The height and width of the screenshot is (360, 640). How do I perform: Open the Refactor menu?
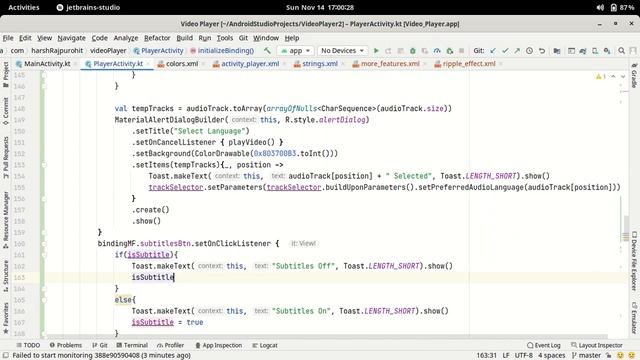coord(157,38)
